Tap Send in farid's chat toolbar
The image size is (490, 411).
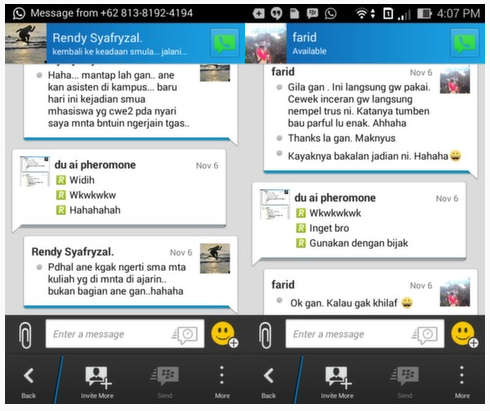click(x=405, y=382)
